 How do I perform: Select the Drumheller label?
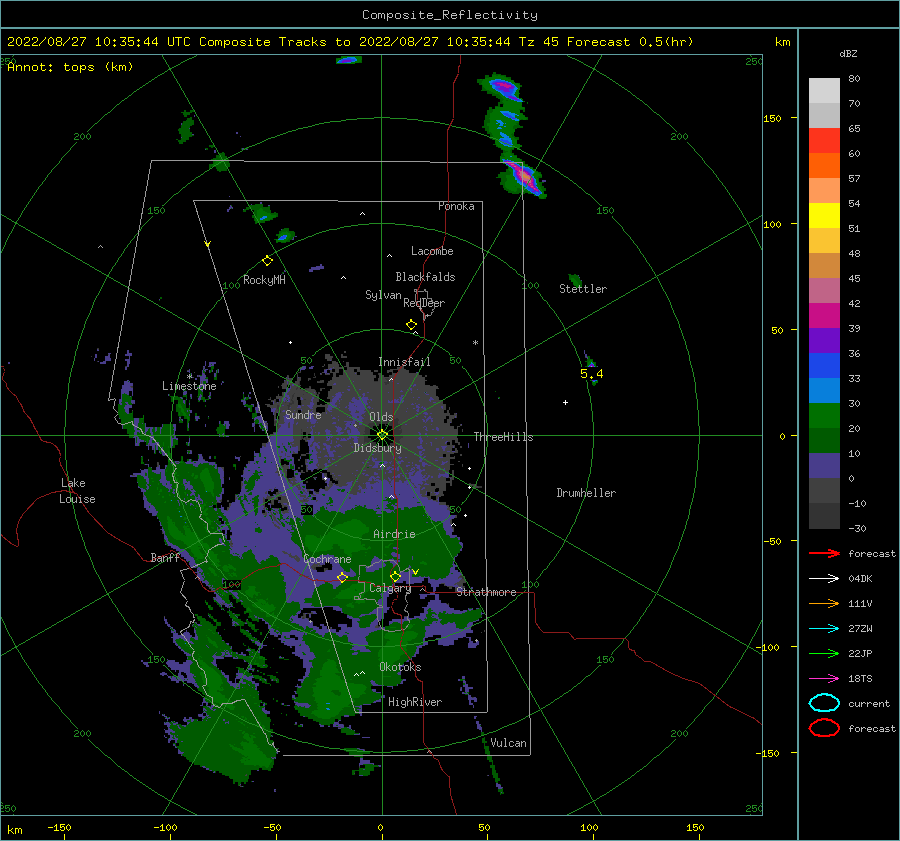pyautogui.click(x=586, y=493)
